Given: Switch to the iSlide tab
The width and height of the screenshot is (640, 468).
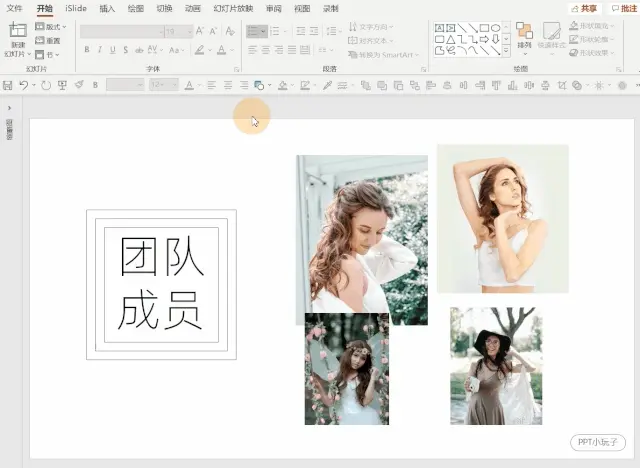Looking at the screenshot, I should [76, 8].
